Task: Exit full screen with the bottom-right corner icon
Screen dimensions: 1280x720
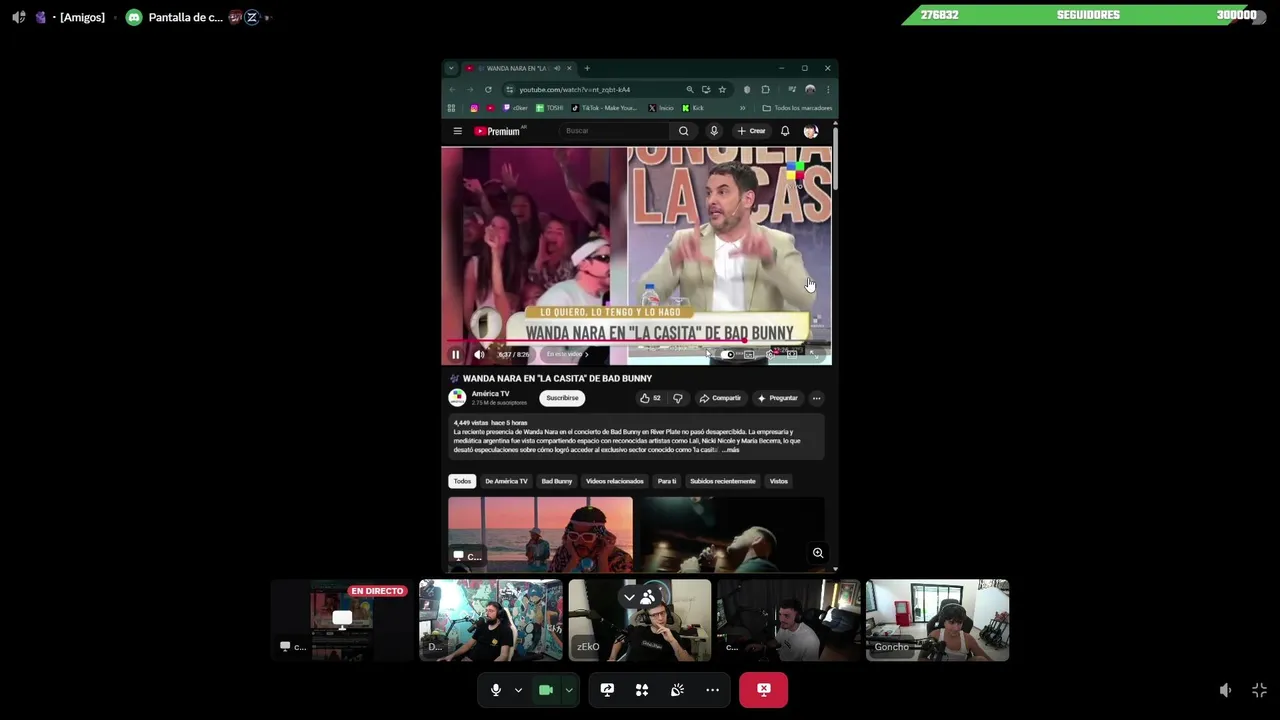Action: pos(1259,690)
